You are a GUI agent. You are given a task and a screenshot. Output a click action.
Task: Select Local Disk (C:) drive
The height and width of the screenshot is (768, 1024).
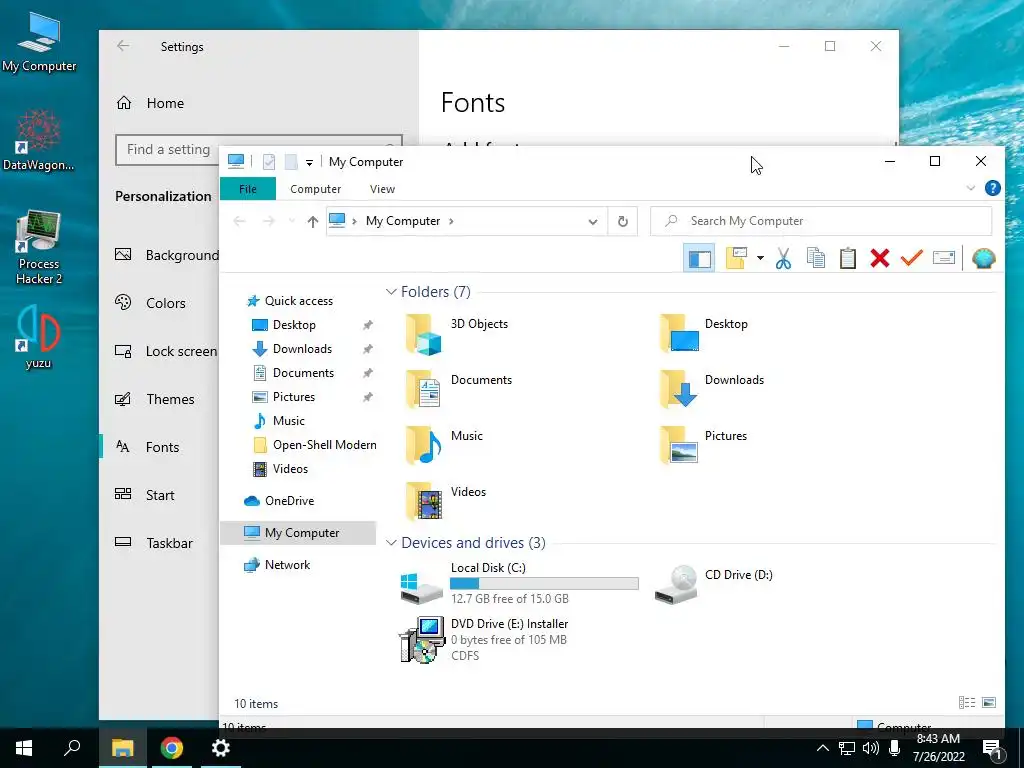(x=519, y=583)
